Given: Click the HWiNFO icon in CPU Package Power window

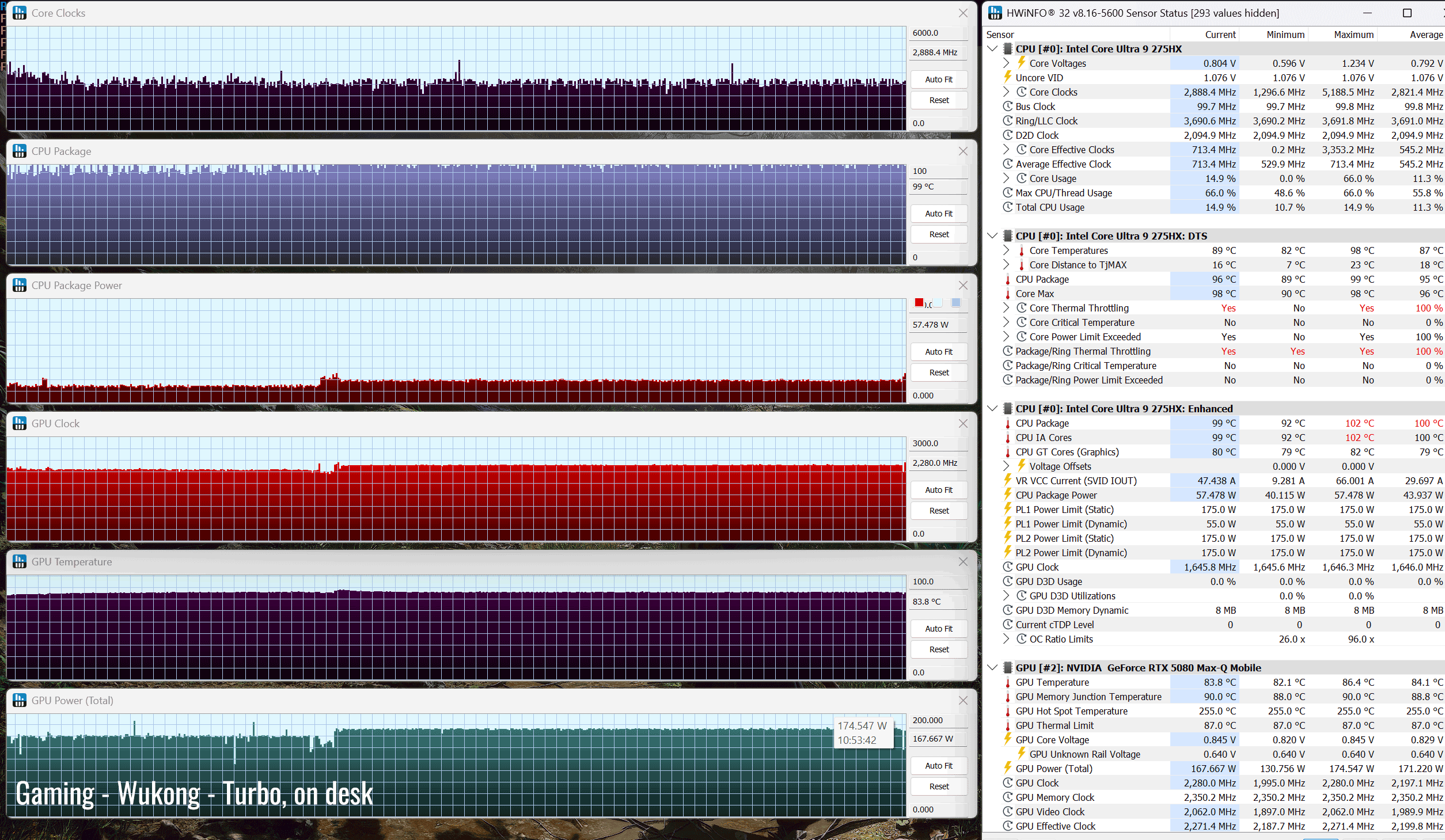Looking at the screenshot, I should coord(20,285).
